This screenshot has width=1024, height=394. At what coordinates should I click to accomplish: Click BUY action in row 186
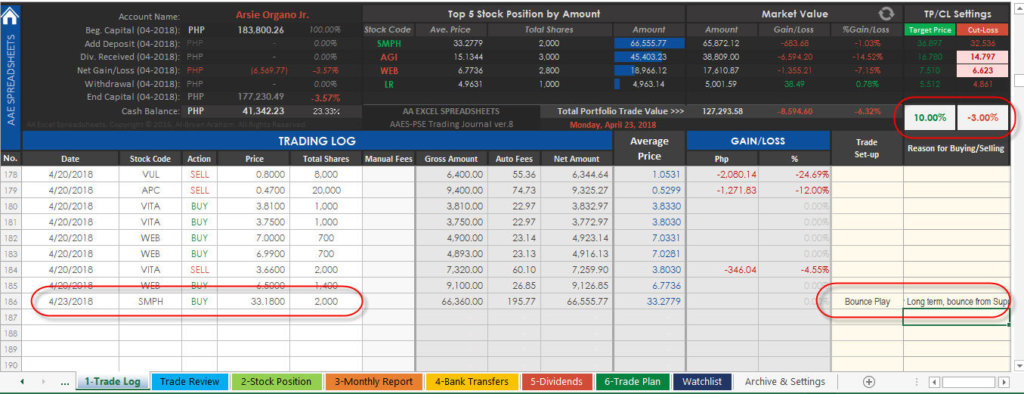coord(199,302)
